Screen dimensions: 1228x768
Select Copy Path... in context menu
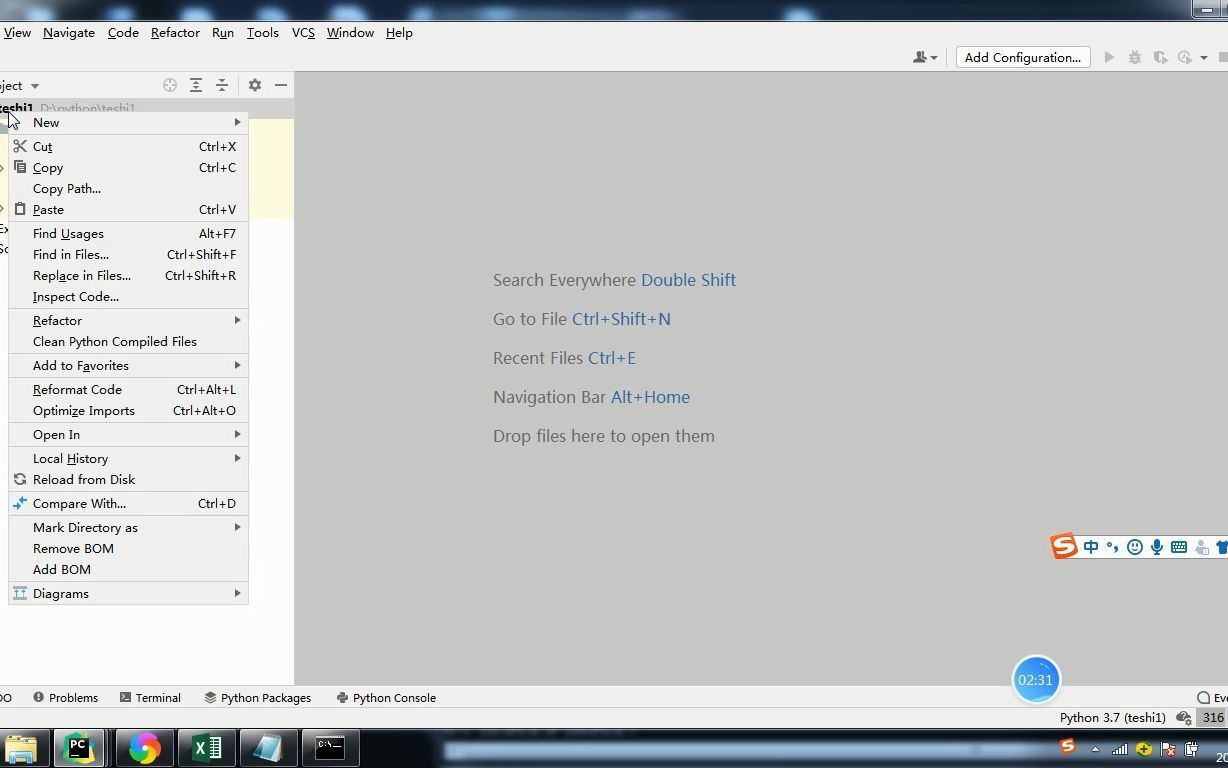coord(129,188)
